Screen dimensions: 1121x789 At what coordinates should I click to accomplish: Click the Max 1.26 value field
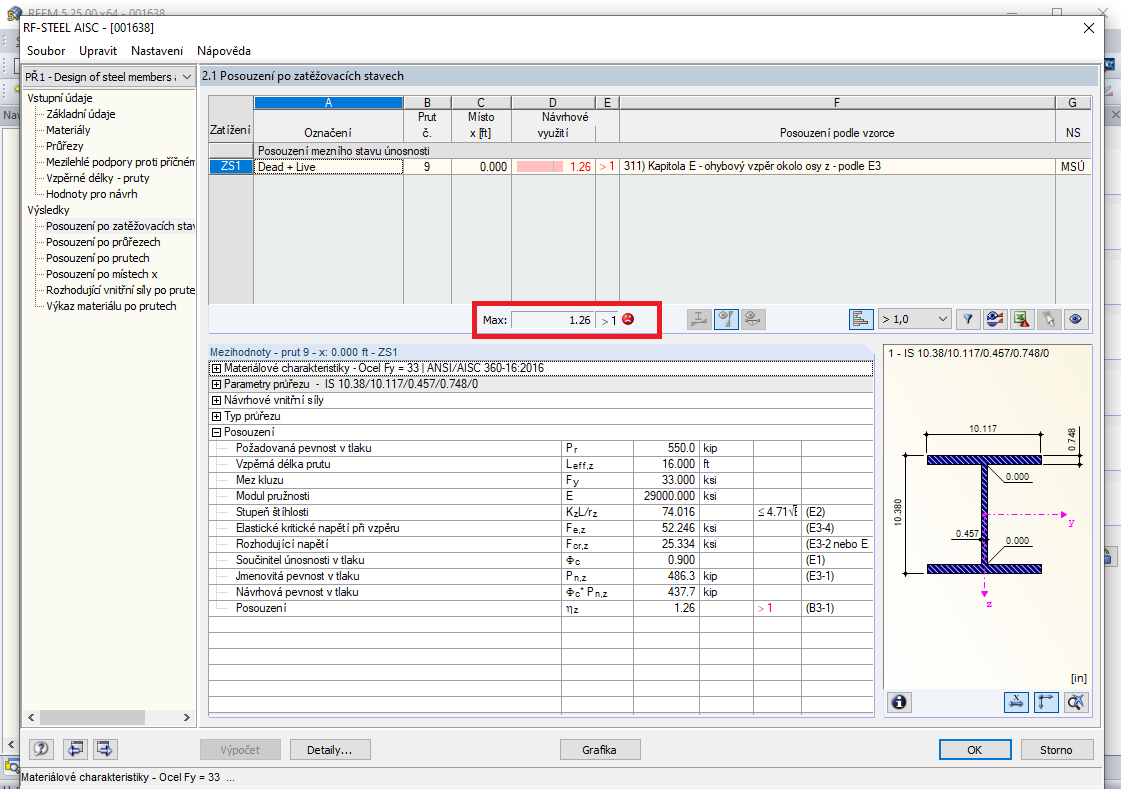(552, 320)
